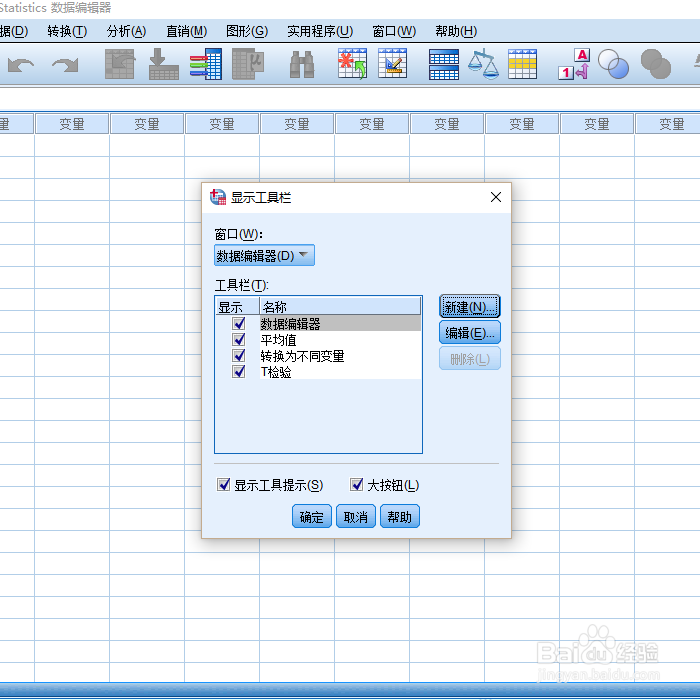Uncheck display box for T检验 toolbar
The image size is (700, 700).
[239, 371]
